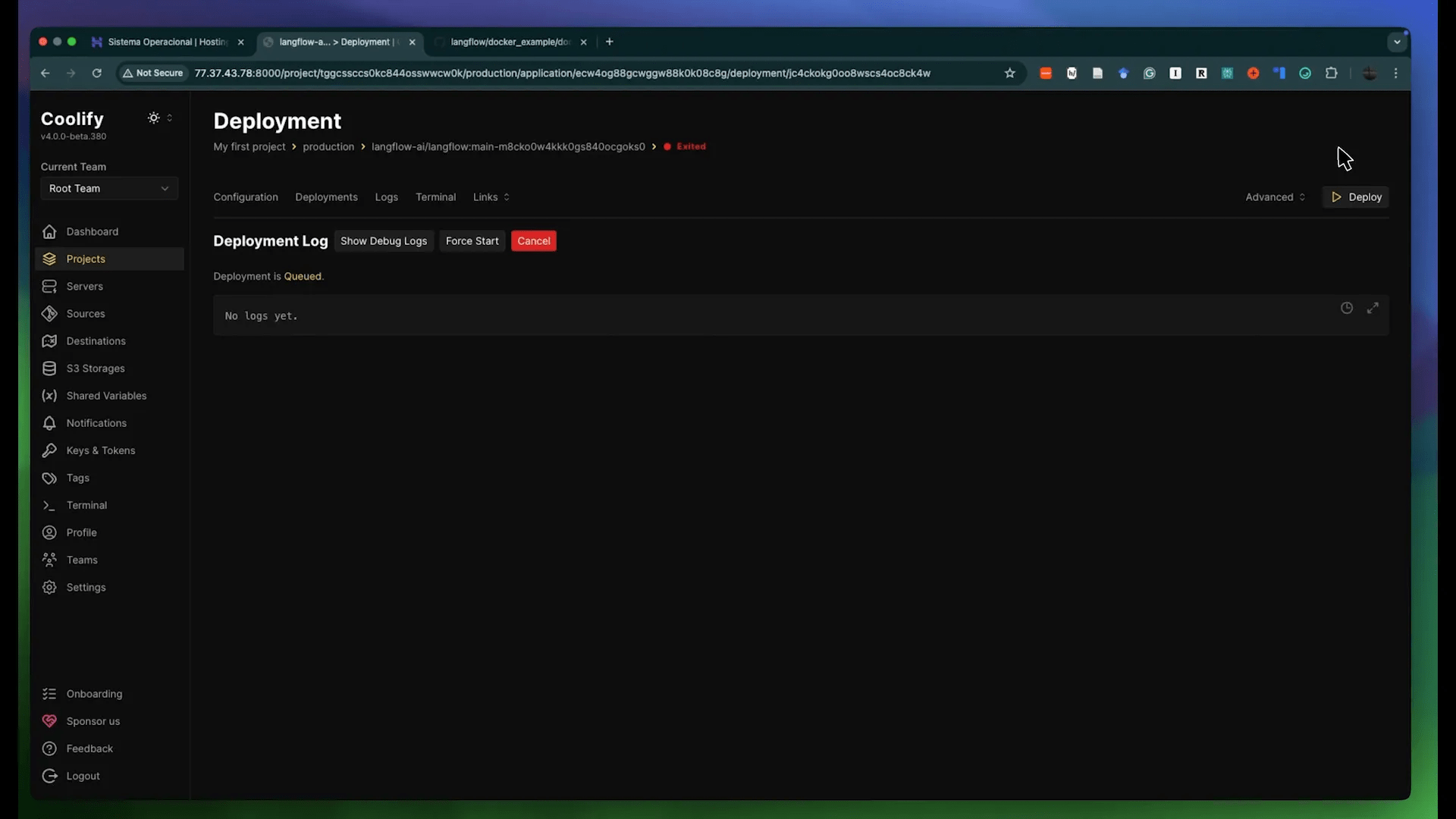This screenshot has width=1456, height=819.
Task: Click the deployment log clock icon
Action: pos(1347,308)
